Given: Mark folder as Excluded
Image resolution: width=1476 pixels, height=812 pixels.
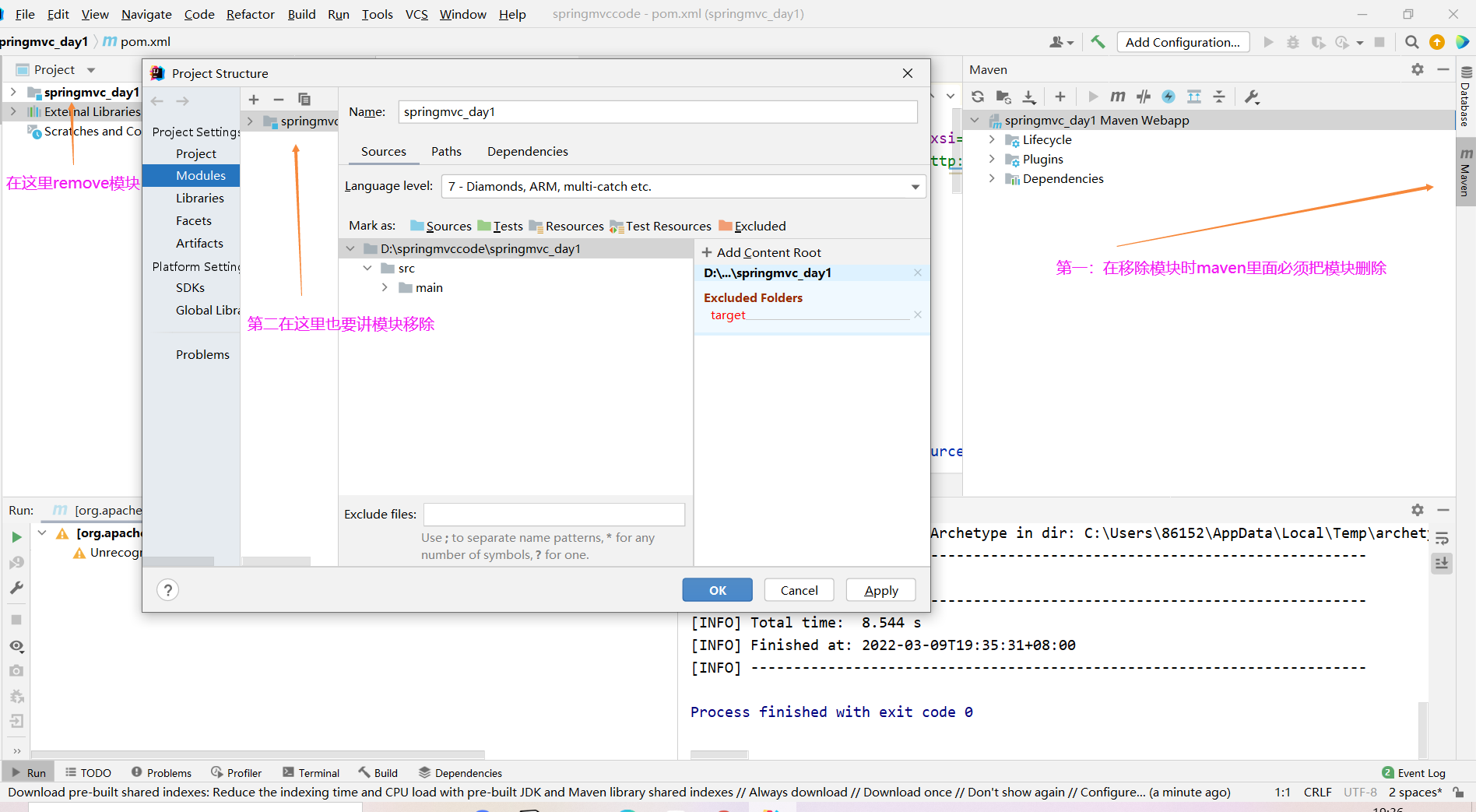Looking at the screenshot, I should click(x=752, y=226).
